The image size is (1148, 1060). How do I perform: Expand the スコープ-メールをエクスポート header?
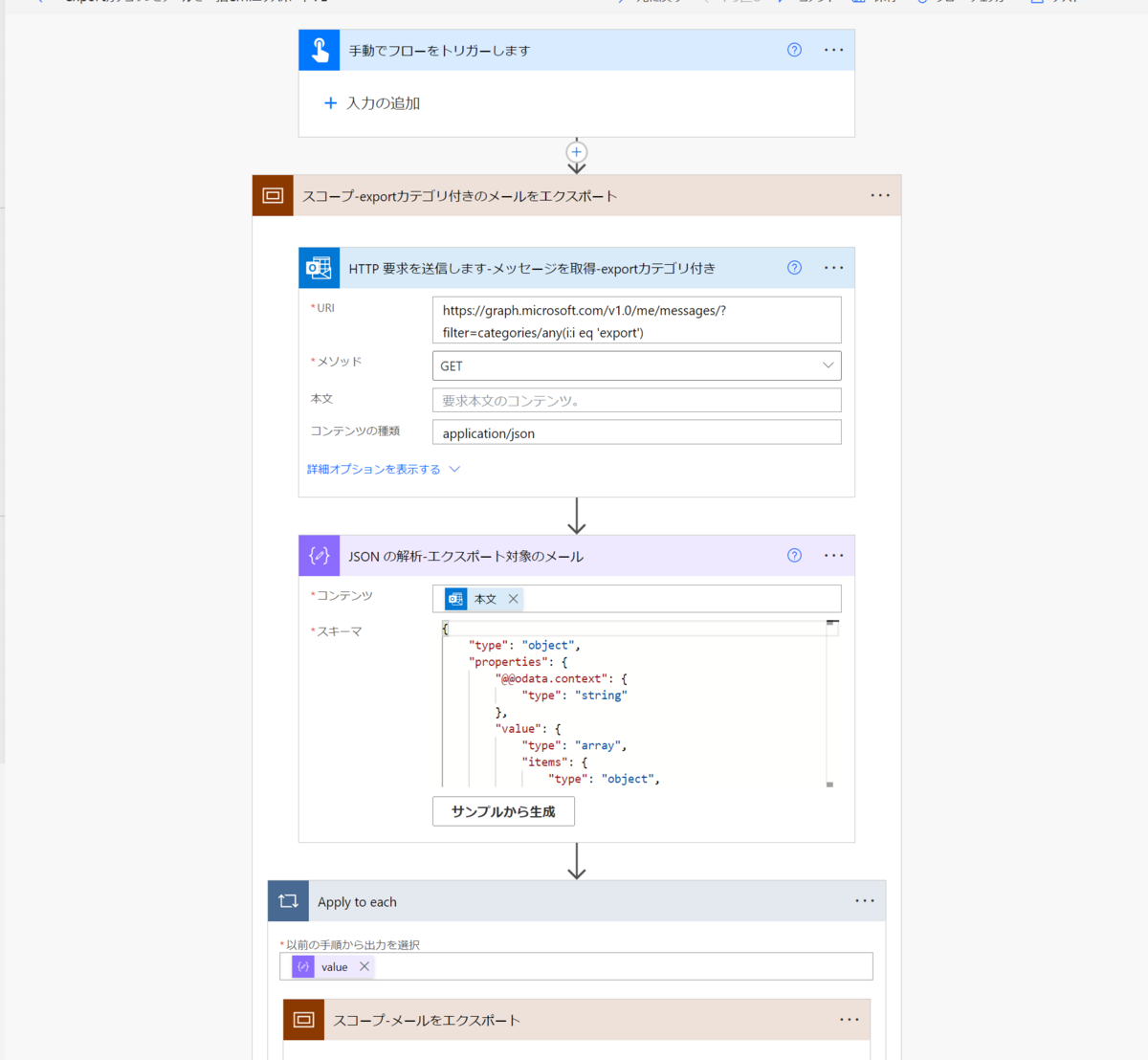(x=576, y=1020)
